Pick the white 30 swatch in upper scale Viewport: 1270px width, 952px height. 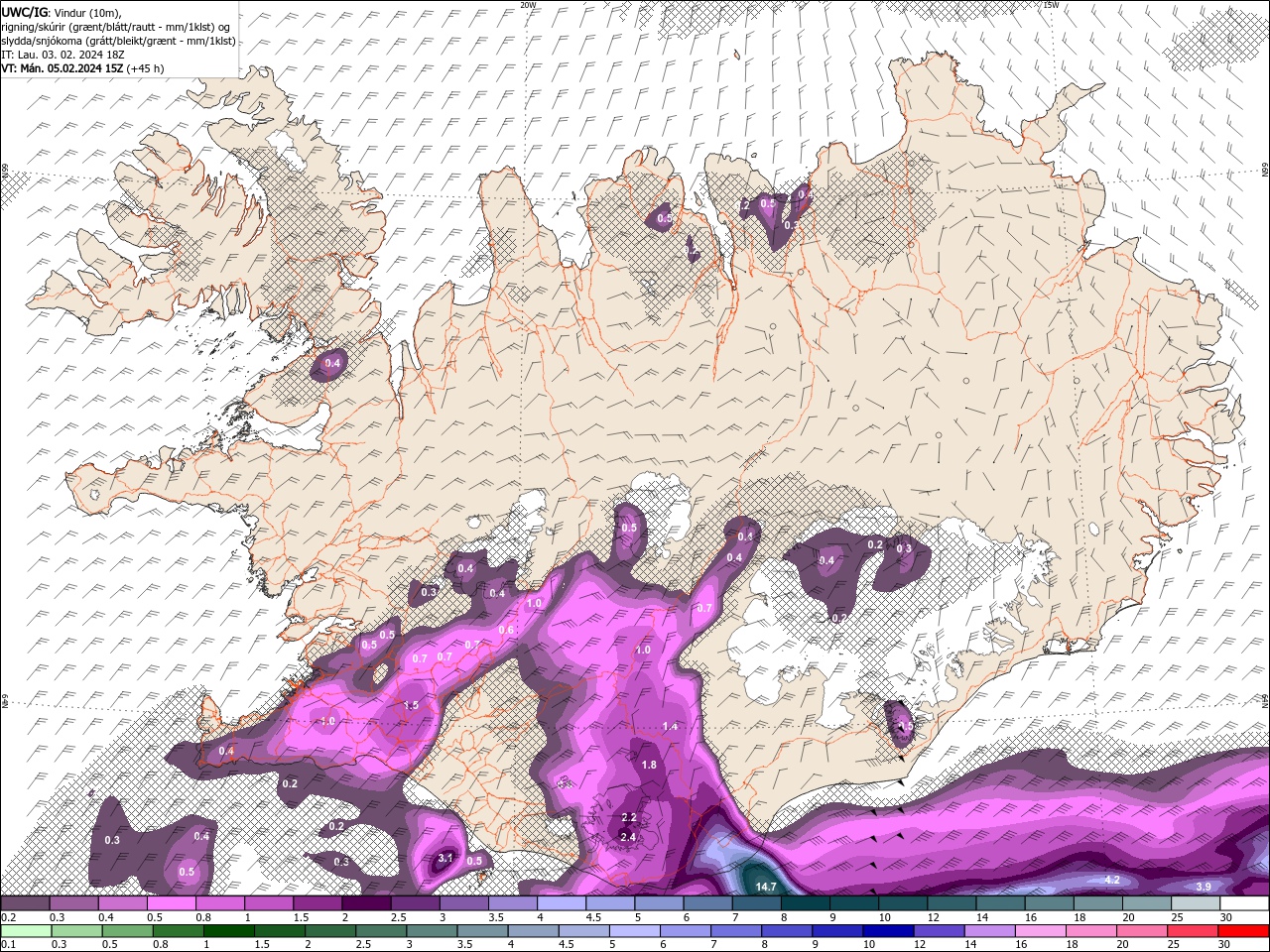(1244, 903)
